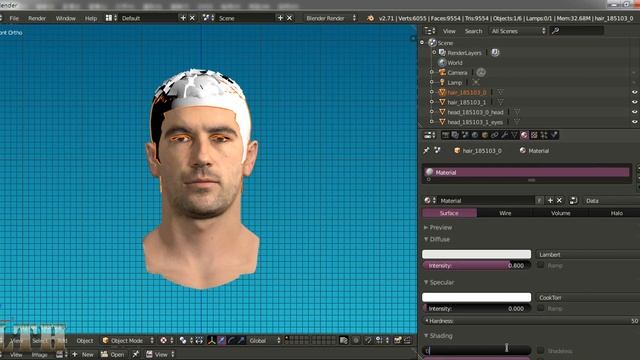Screen dimensions: 640x360
Task: Add a new screen layout next to Default
Action: pyautogui.click(x=183, y=18)
